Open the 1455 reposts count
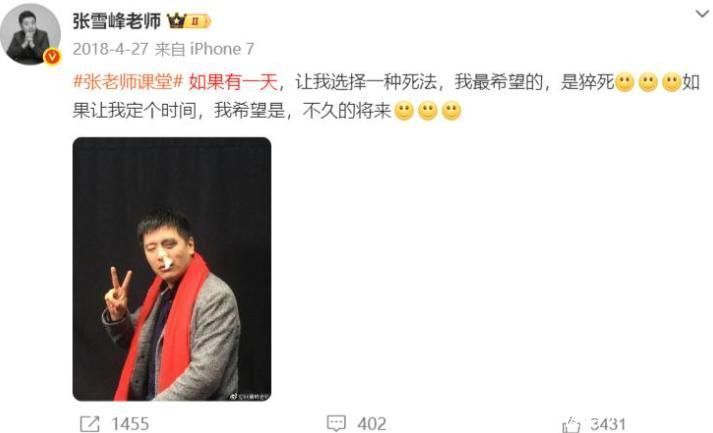 pyautogui.click(x=130, y=424)
